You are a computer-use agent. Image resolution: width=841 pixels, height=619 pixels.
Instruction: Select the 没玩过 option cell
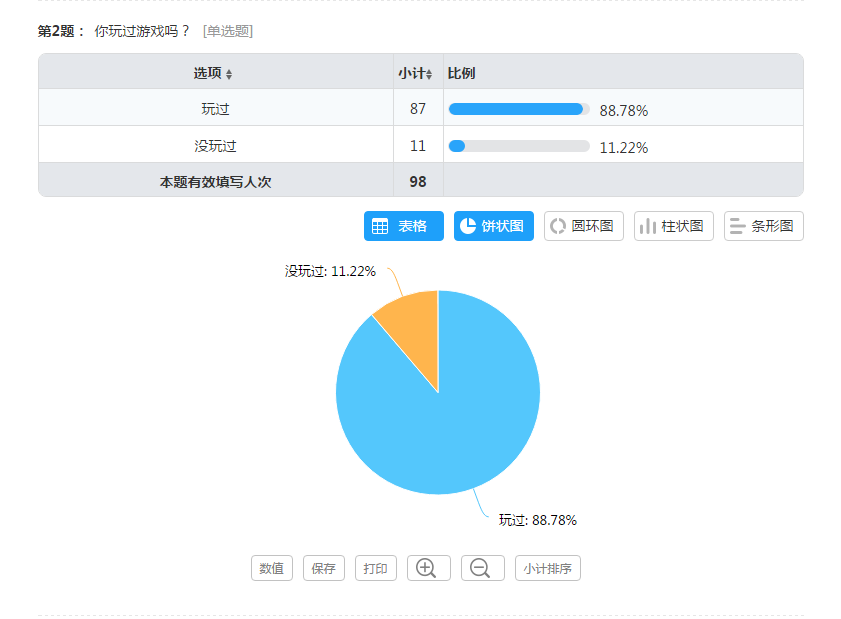pos(216,144)
